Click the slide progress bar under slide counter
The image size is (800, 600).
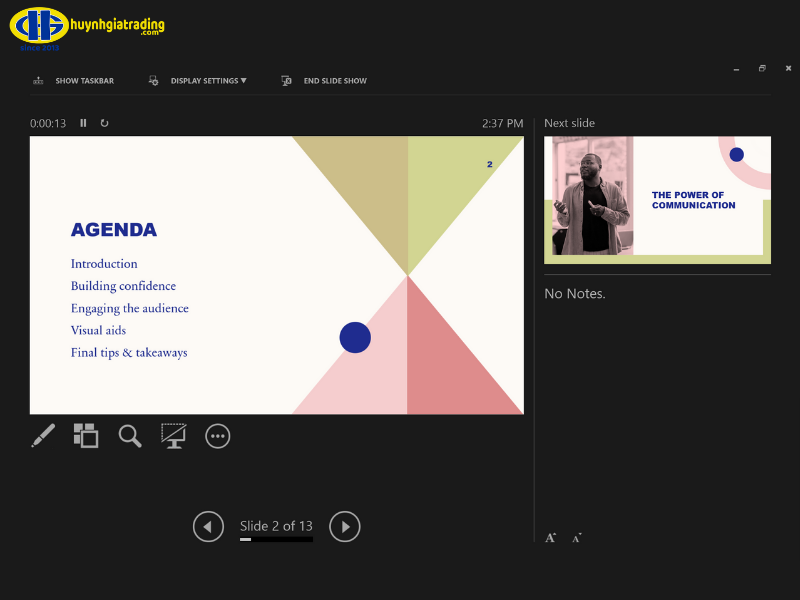point(276,539)
